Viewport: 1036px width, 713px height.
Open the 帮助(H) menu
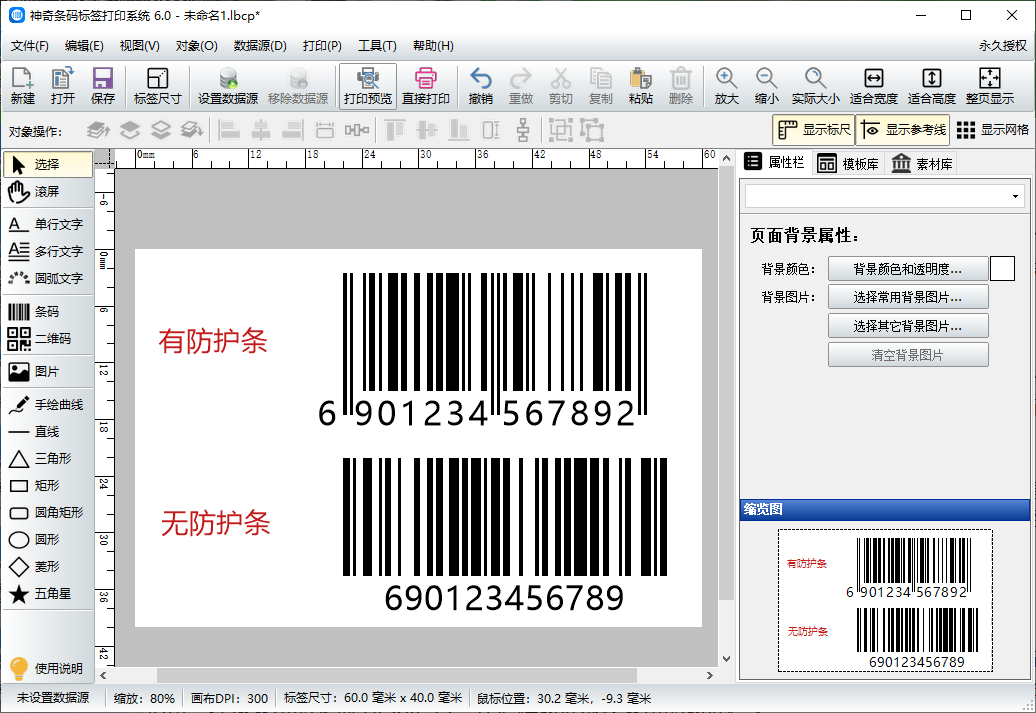pyautogui.click(x=433, y=46)
